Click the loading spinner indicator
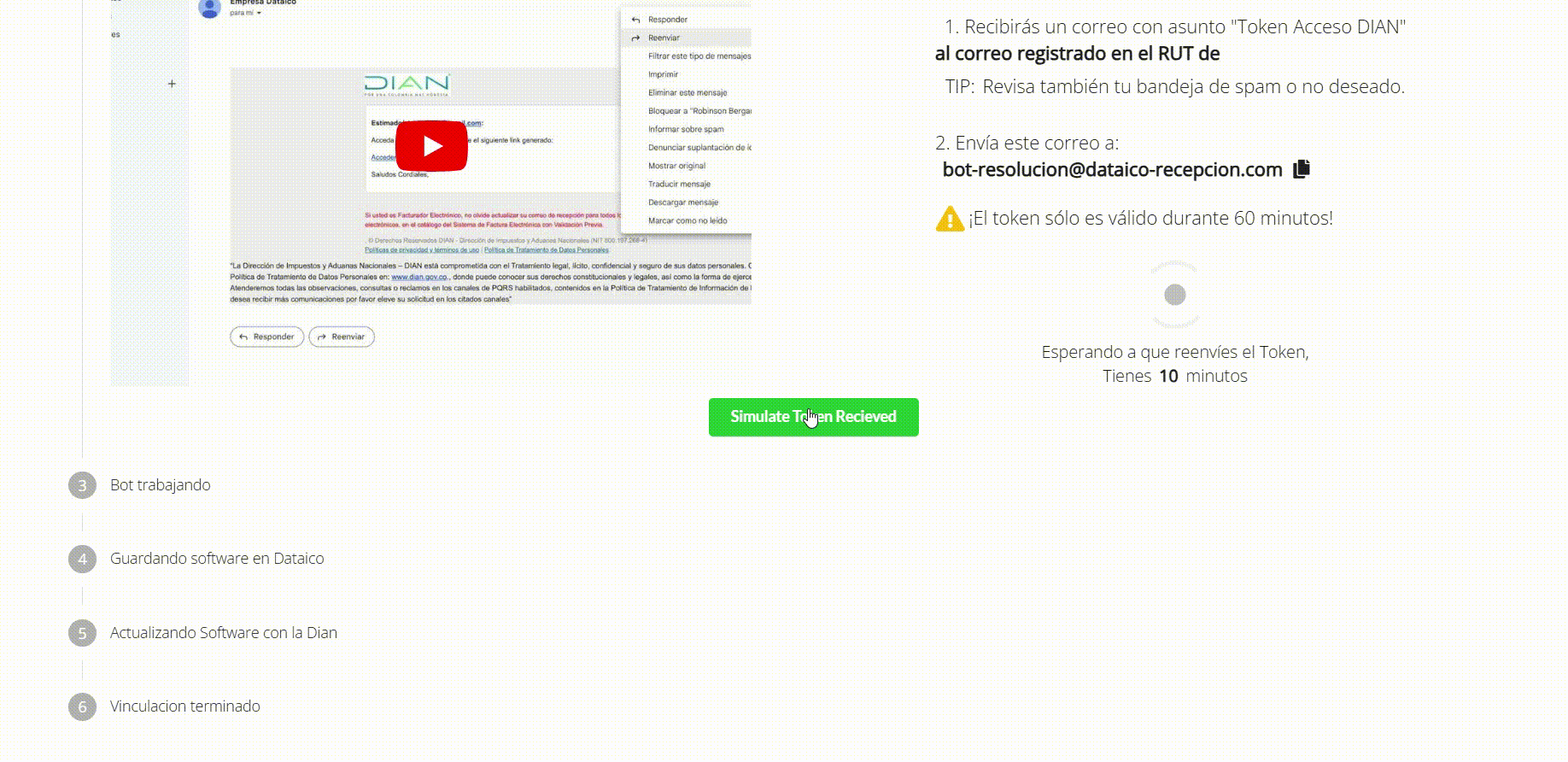This screenshot has height=762, width=1568. point(1175,295)
